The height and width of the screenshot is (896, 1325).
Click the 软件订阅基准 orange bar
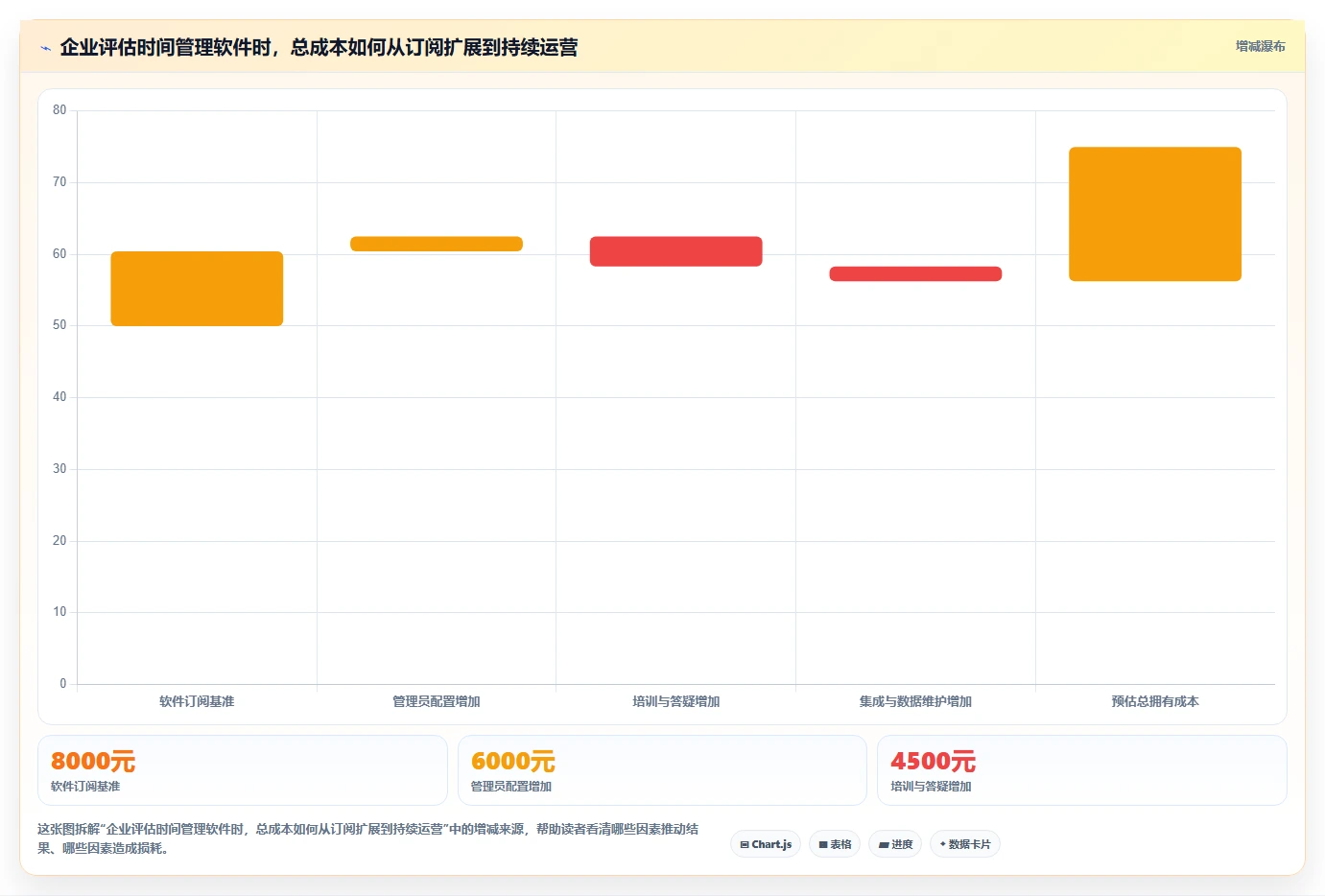click(x=197, y=289)
